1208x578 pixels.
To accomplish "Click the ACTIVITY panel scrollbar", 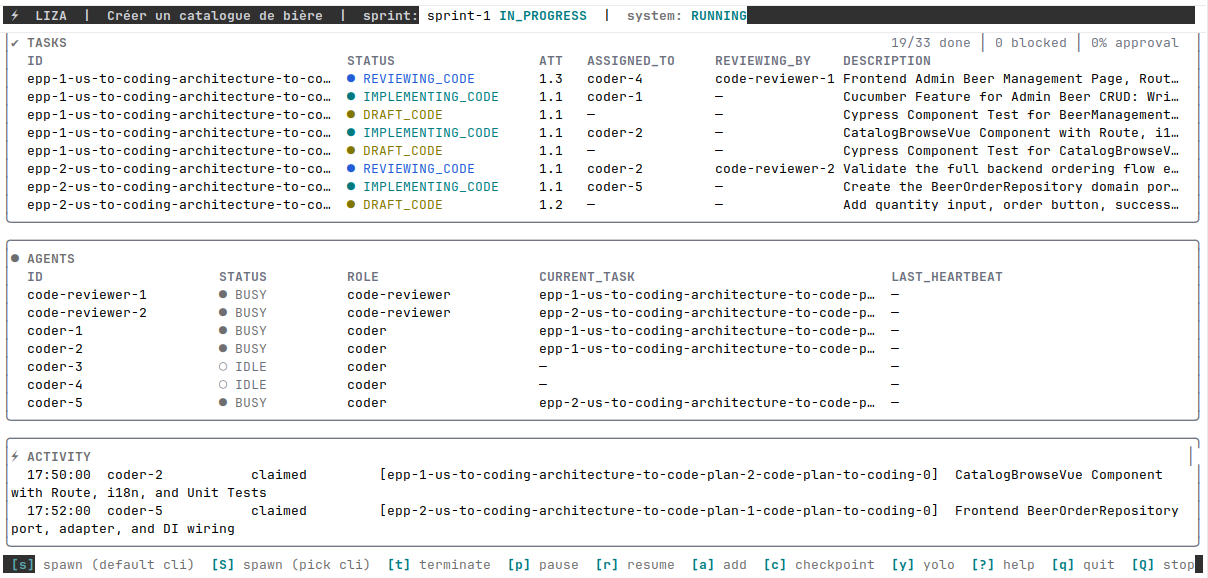I will tap(1190, 457).
